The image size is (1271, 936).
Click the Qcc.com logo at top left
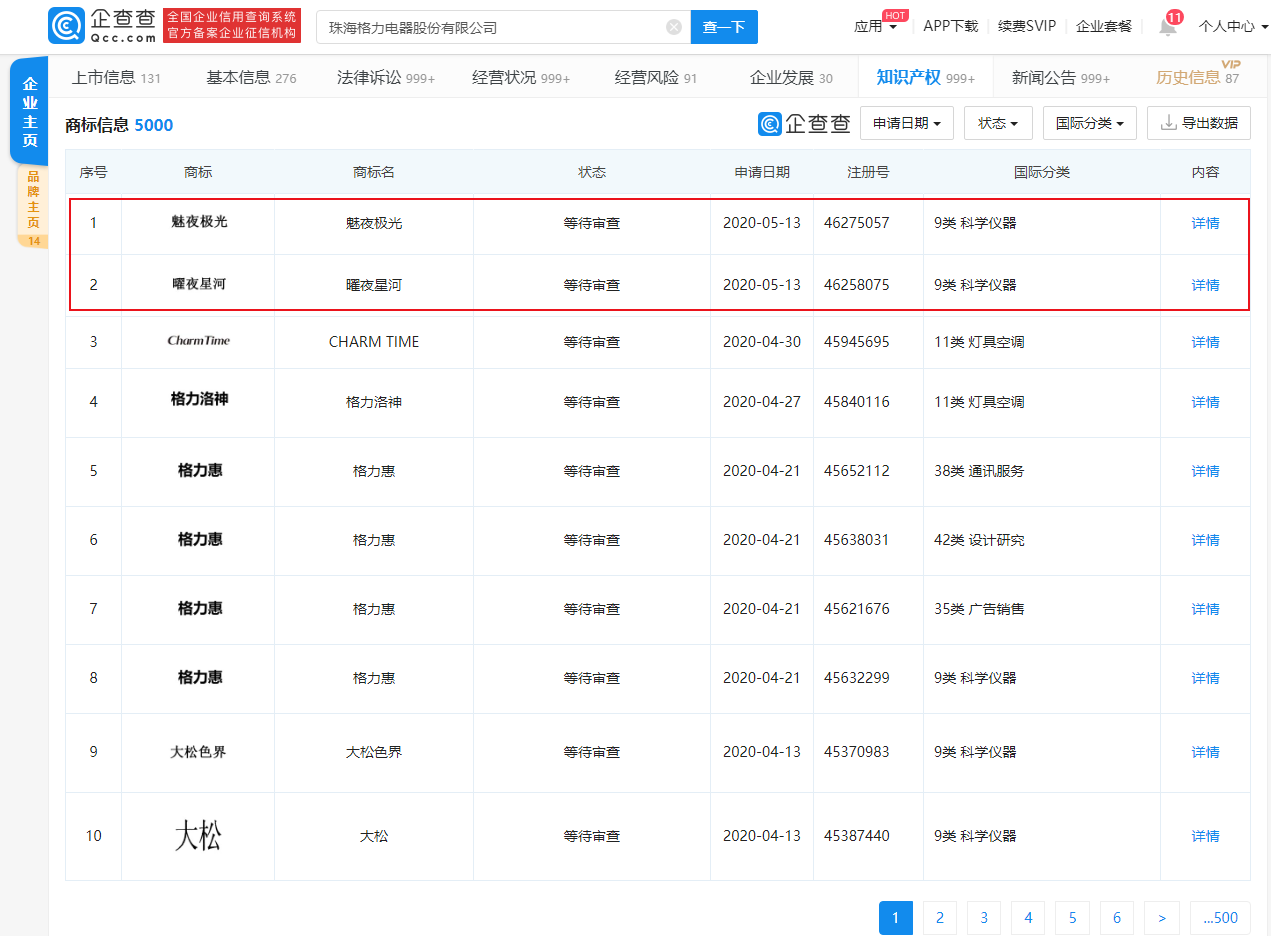coord(103,26)
